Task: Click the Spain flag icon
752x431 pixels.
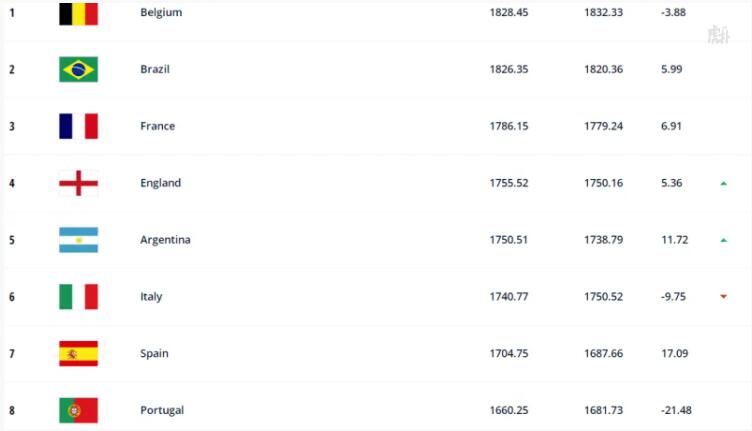Action: coord(78,353)
